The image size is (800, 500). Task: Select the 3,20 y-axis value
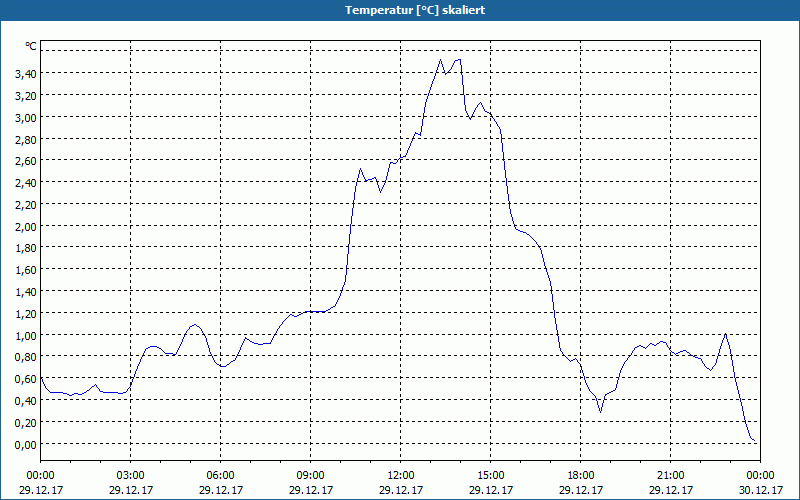coord(26,96)
